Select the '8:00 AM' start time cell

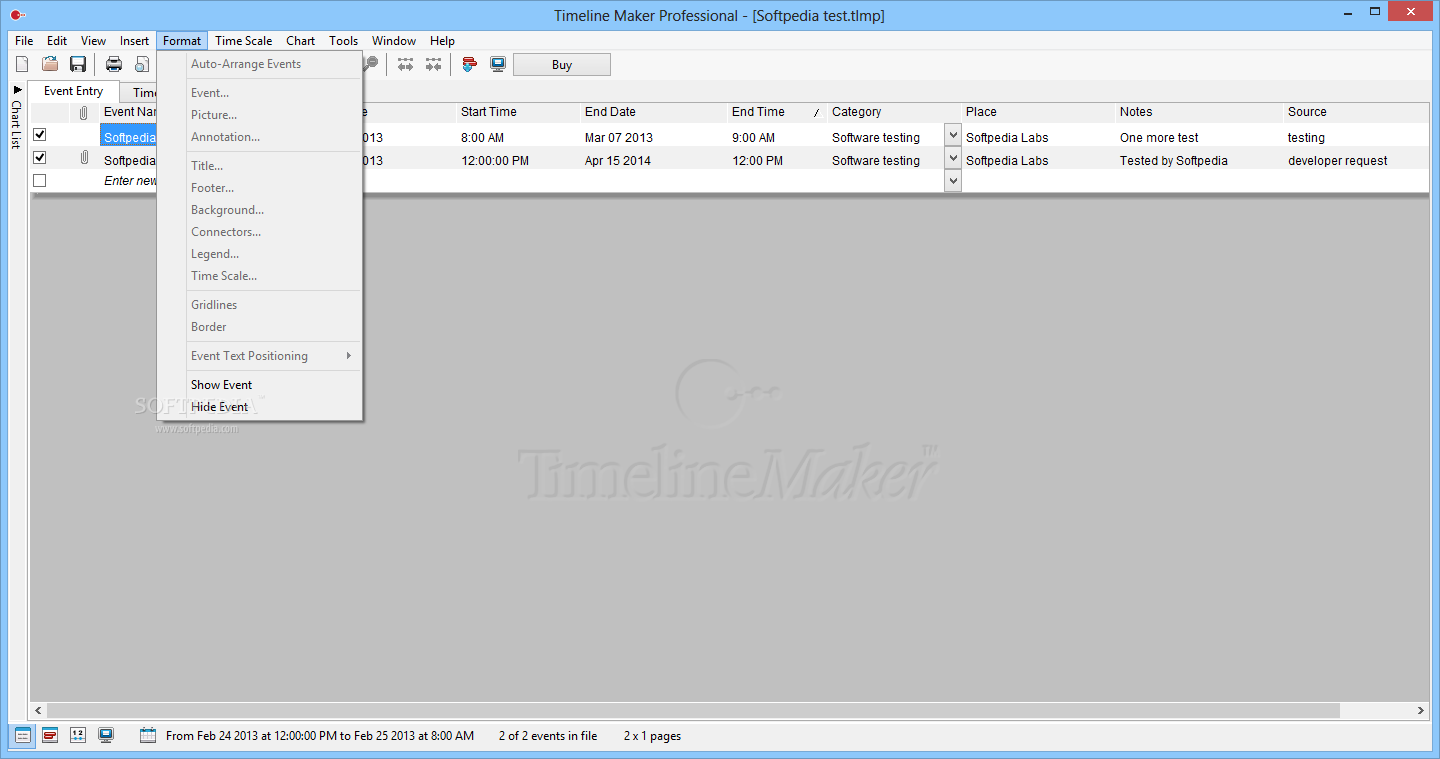518,137
